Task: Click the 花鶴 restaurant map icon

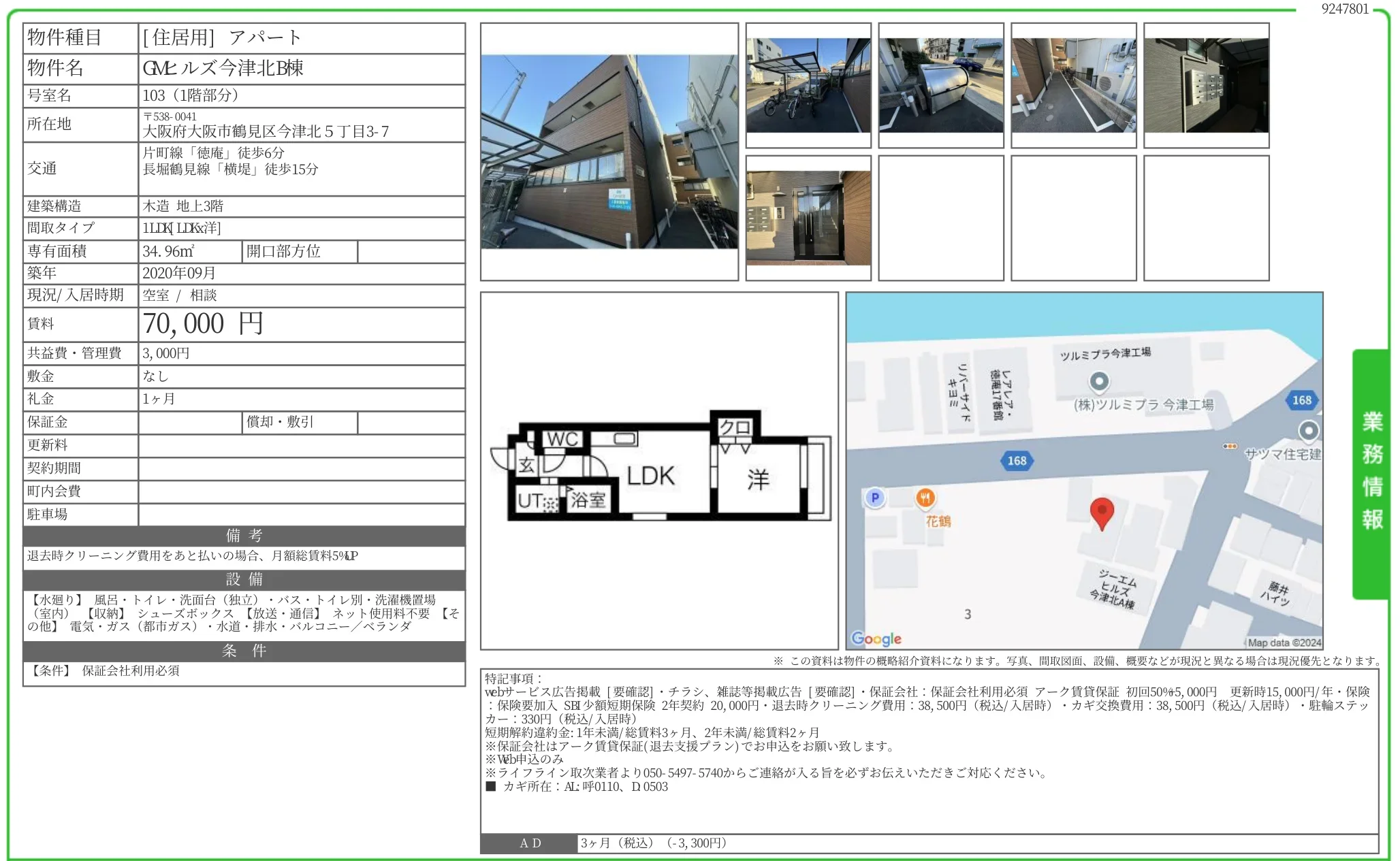Action: tap(924, 499)
